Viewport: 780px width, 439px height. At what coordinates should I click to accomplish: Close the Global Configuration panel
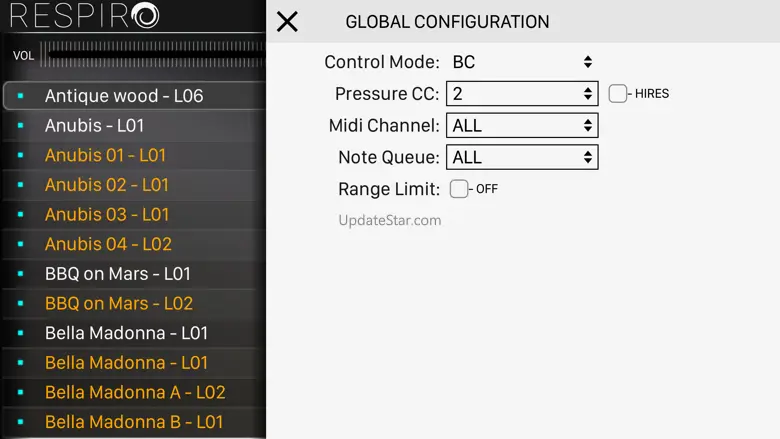(287, 21)
